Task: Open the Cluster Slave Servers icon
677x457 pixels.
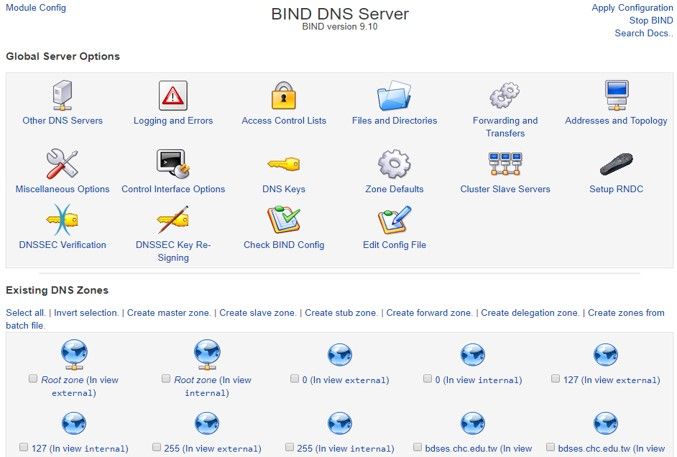Action: [505, 164]
